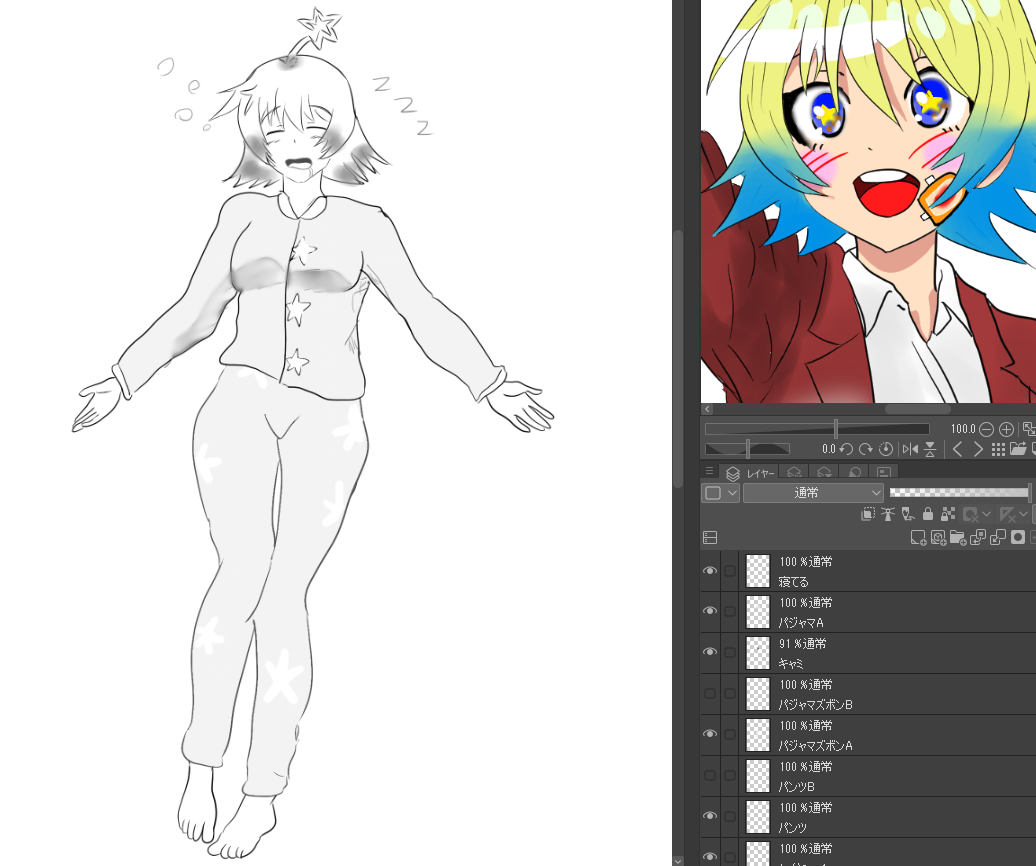Rotate the view counterclockwise
This screenshot has width=1036, height=866.
pos(846,449)
